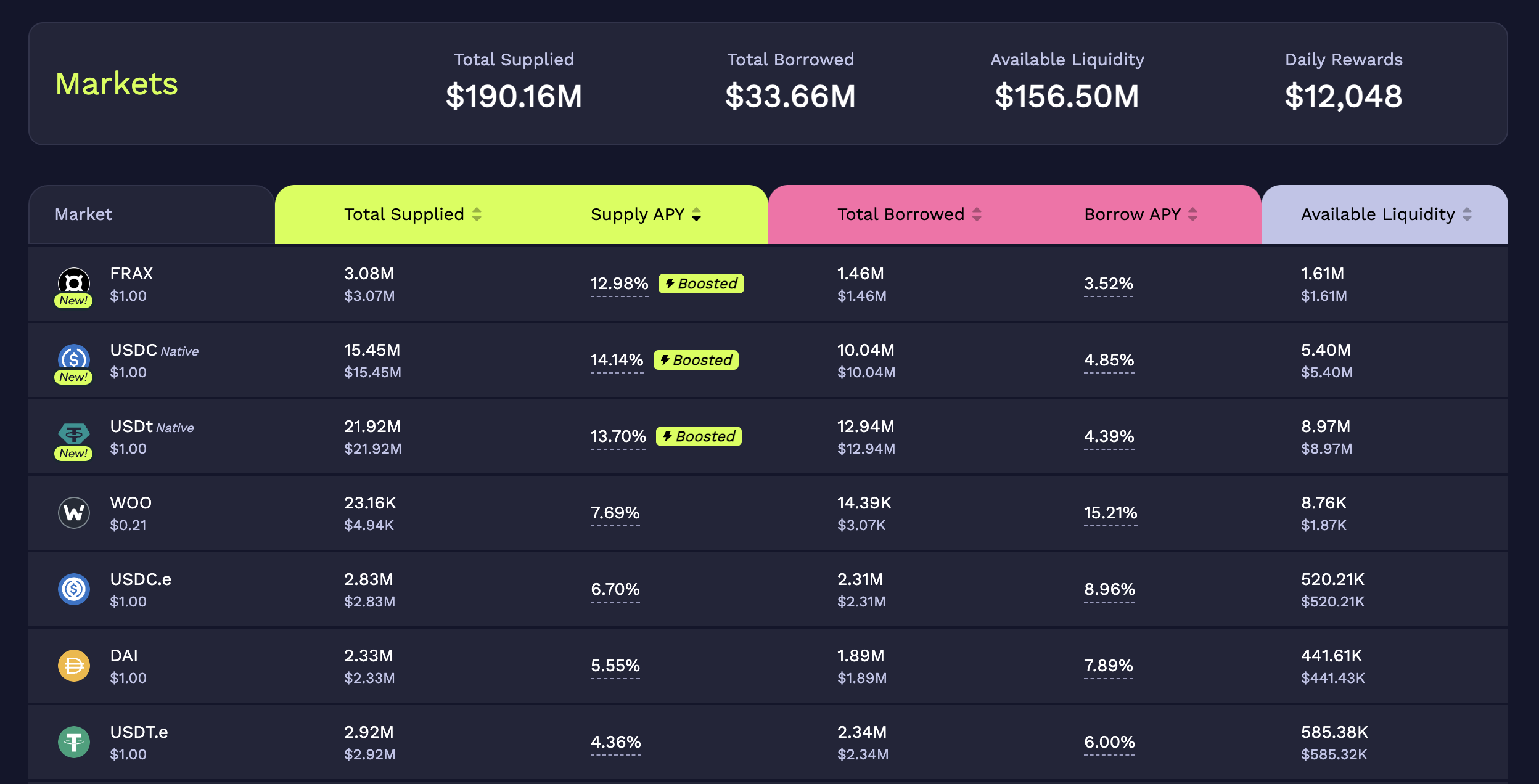The width and height of the screenshot is (1539, 784).
Task: Sort table by Total Supplied arrows
Action: click(477, 214)
